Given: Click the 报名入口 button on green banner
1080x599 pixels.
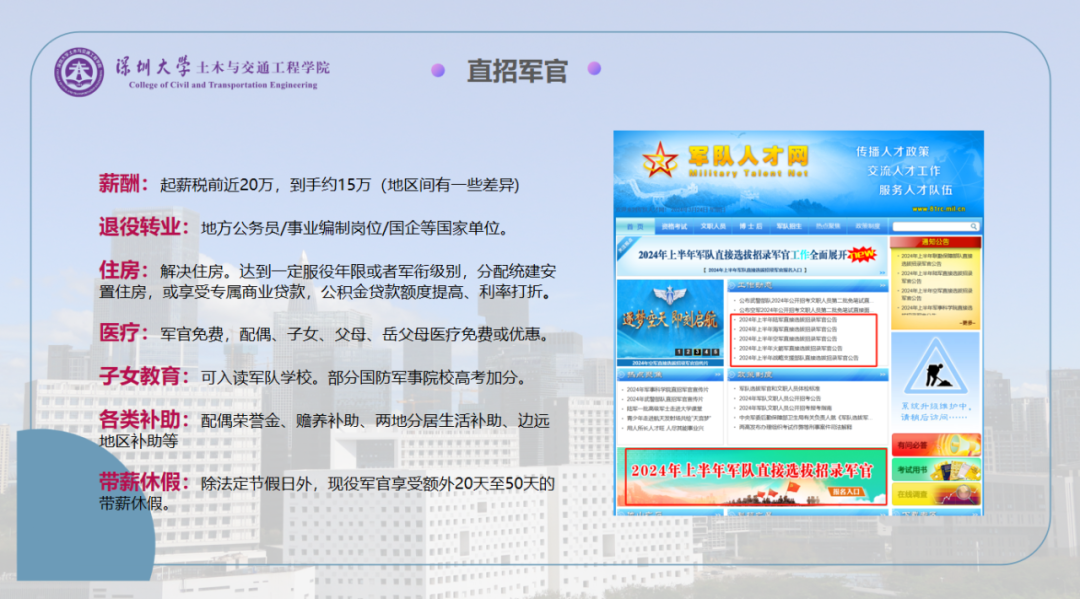Looking at the screenshot, I should 848,492.
